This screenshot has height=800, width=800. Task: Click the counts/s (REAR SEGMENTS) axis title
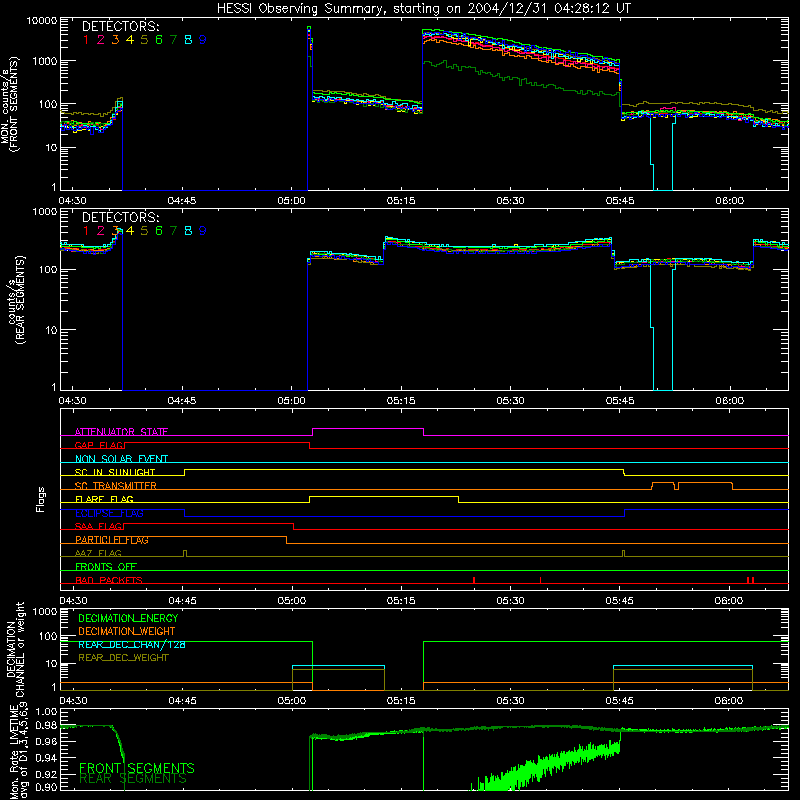(16, 300)
